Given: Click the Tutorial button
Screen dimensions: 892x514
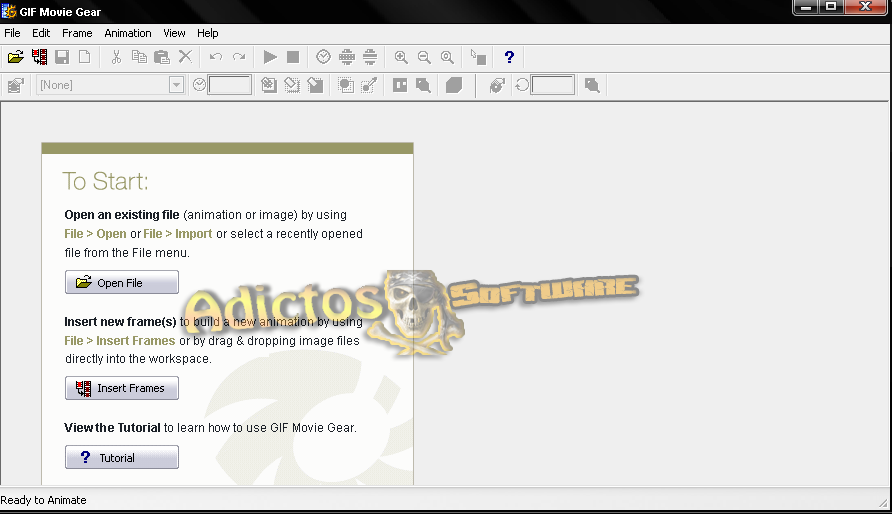Looking at the screenshot, I should pos(122,458).
